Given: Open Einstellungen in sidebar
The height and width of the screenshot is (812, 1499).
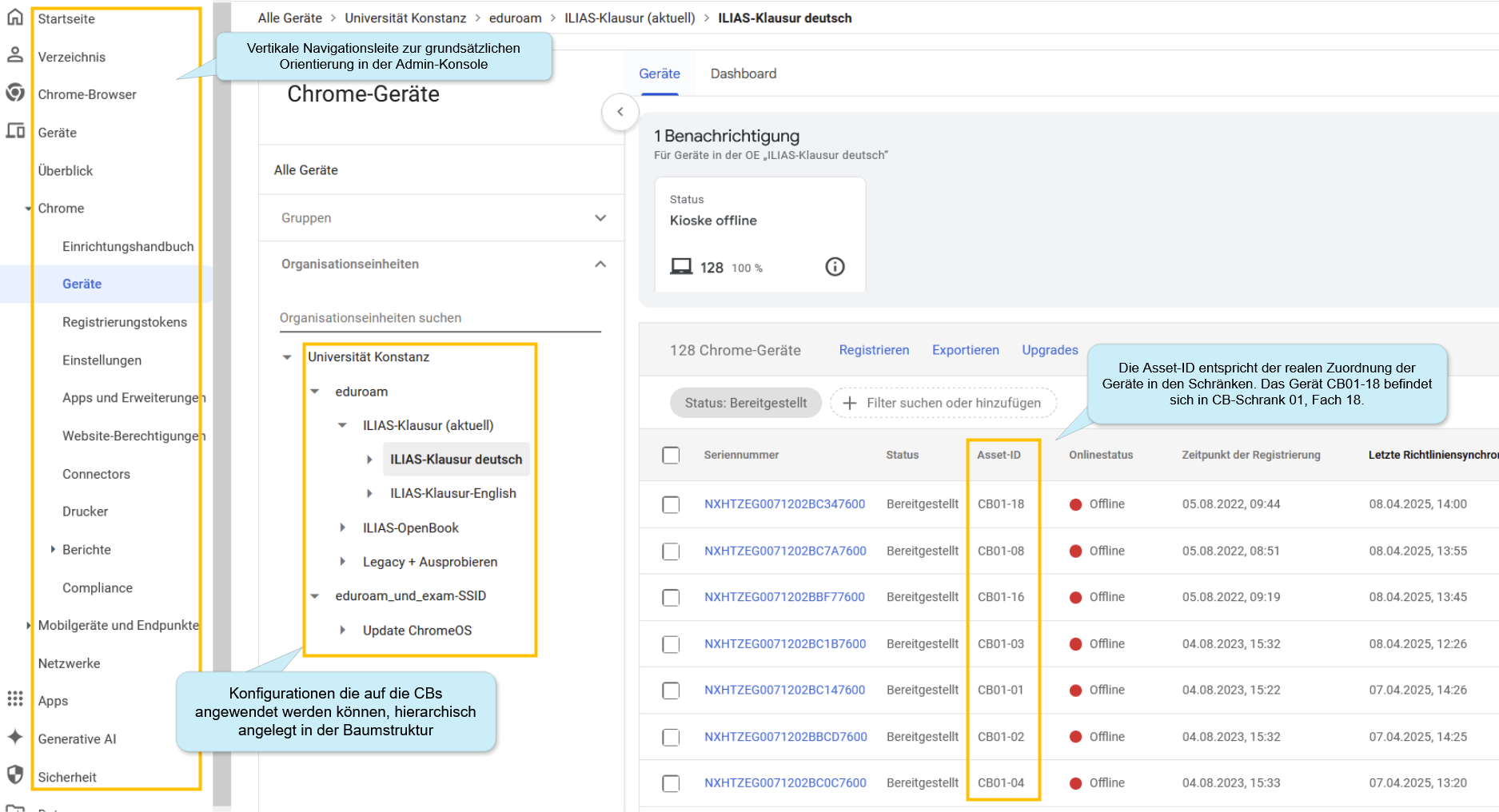Looking at the screenshot, I should 102,360.
